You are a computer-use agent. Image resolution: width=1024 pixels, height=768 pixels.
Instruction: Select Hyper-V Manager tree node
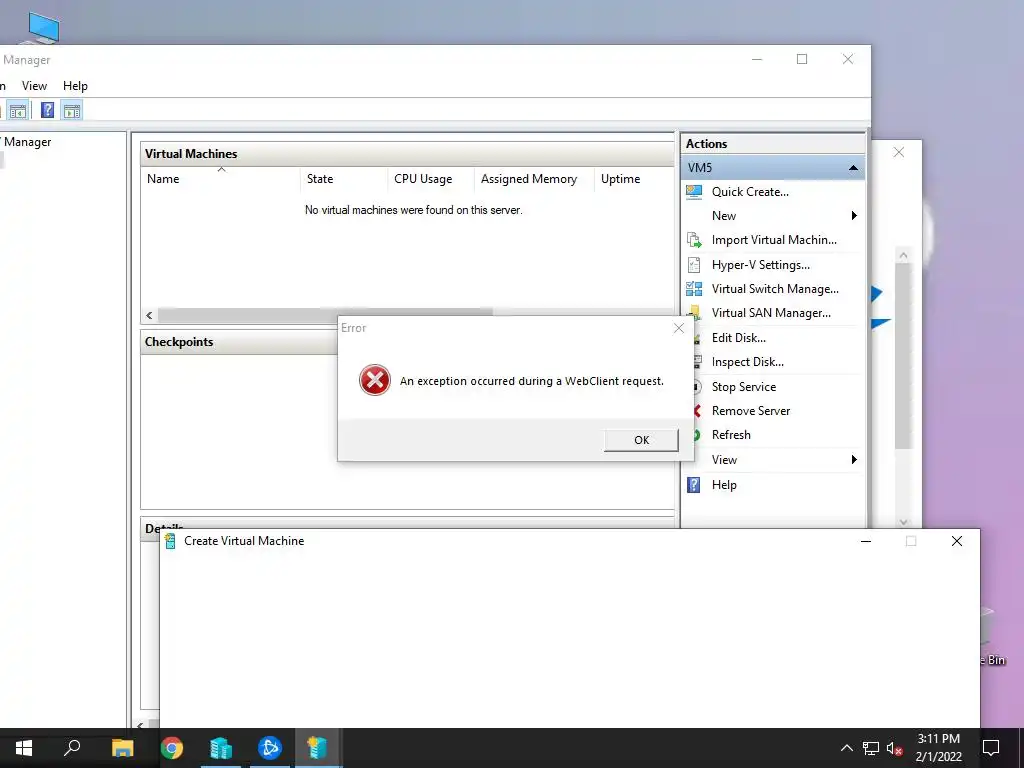pos(26,142)
